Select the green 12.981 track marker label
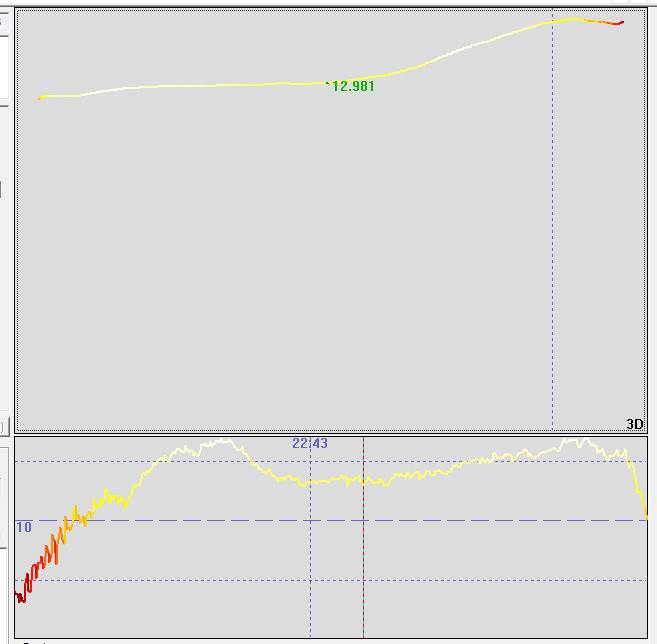This screenshot has height=644, width=657. (x=352, y=87)
